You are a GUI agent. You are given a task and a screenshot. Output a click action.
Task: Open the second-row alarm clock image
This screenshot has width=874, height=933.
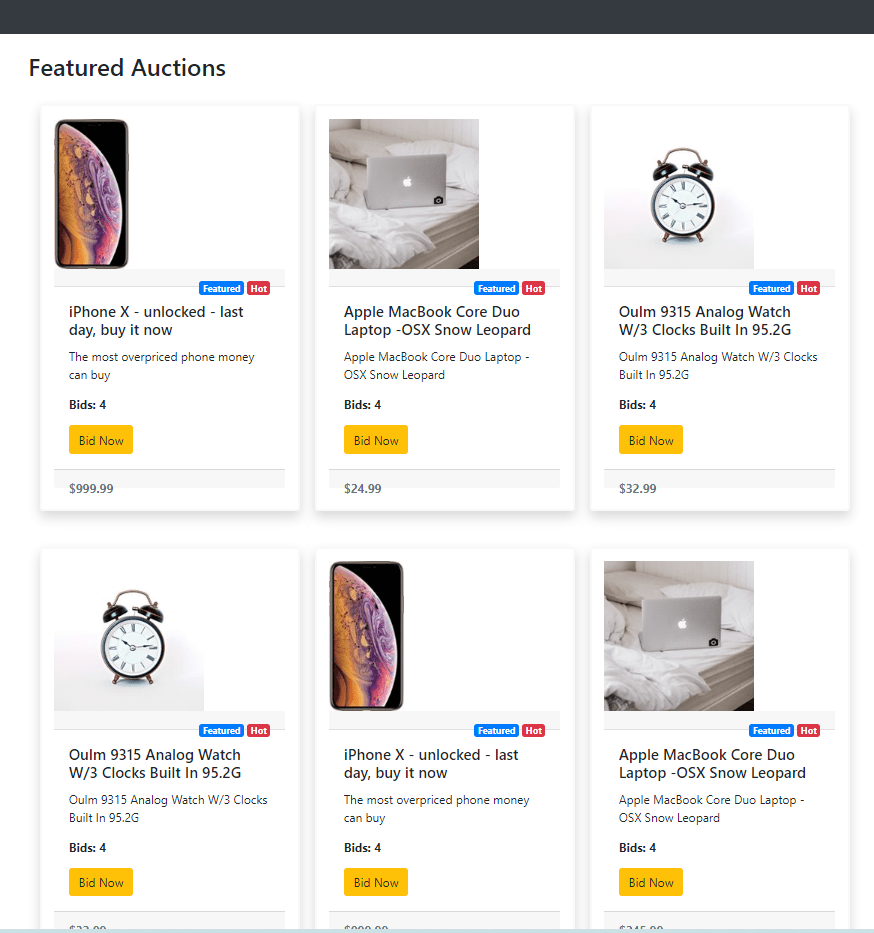(129, 636)
